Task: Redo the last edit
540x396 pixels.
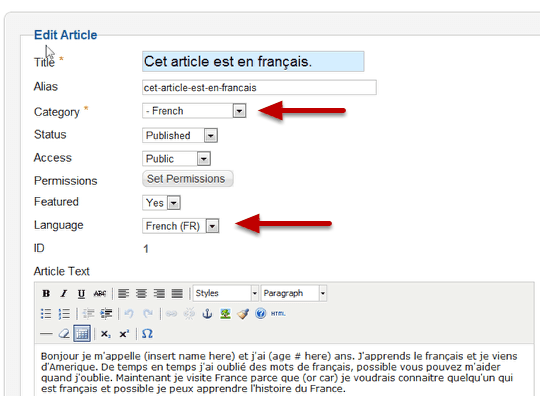Action: [x=148, y=314]
